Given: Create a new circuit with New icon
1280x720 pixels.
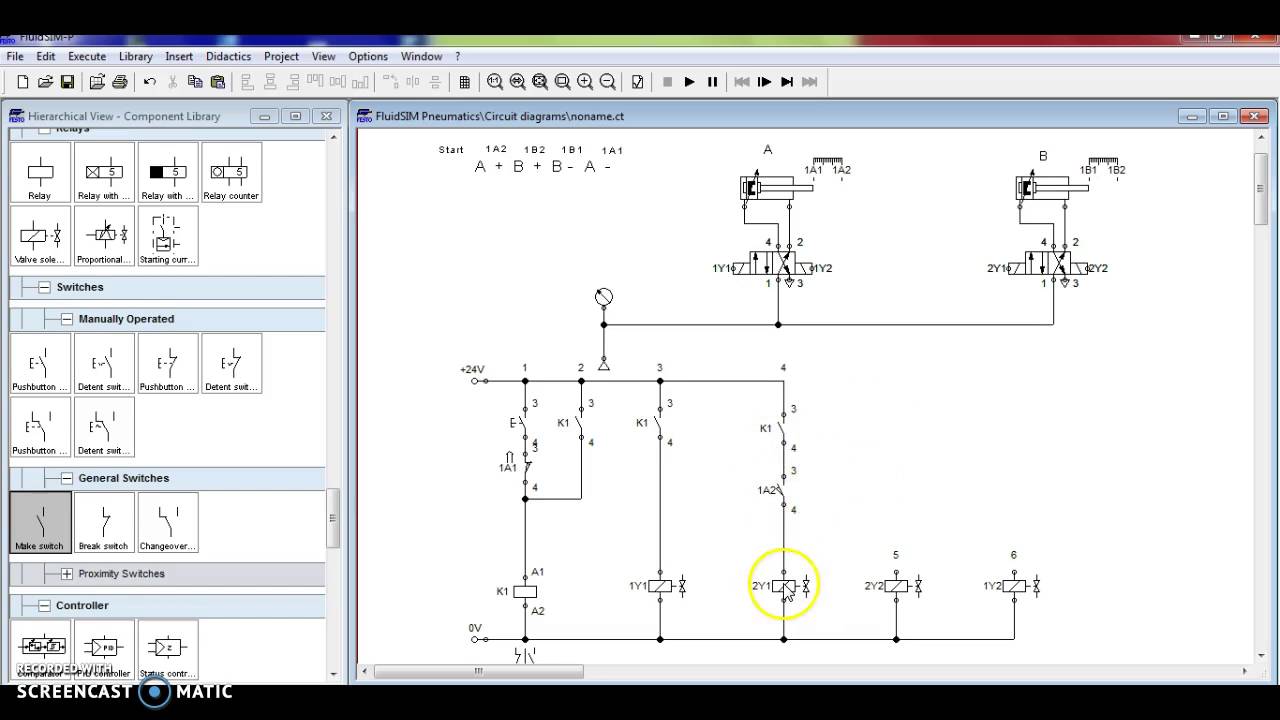Looking at the screenshot, I should click(23, 82).
